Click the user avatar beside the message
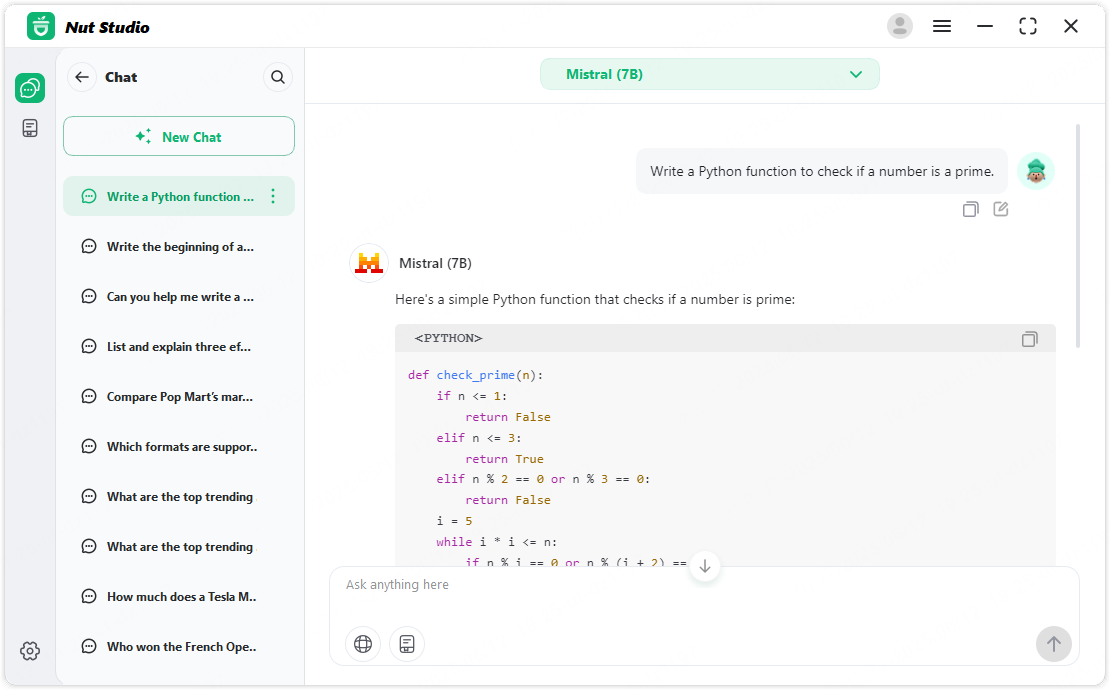The width and height of the screenshot is (1110, 690). click(1036, 171)
